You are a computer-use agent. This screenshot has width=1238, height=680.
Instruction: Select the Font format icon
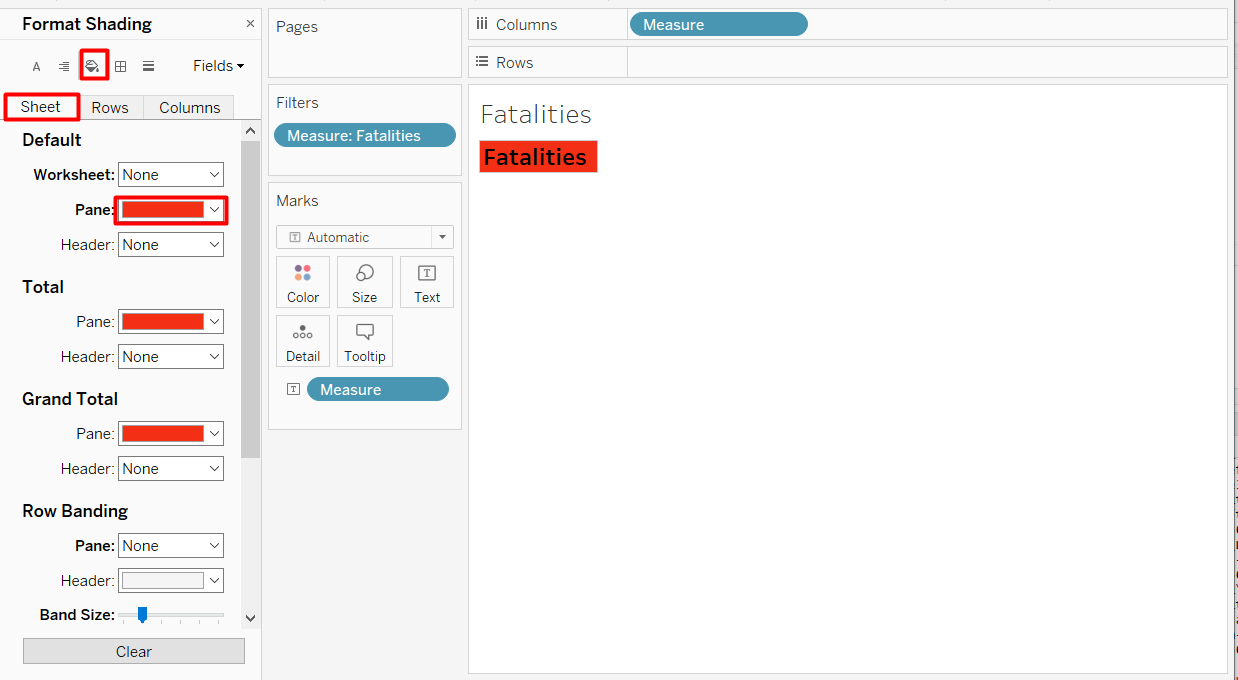pyautogui.click(x=37, y=67)
